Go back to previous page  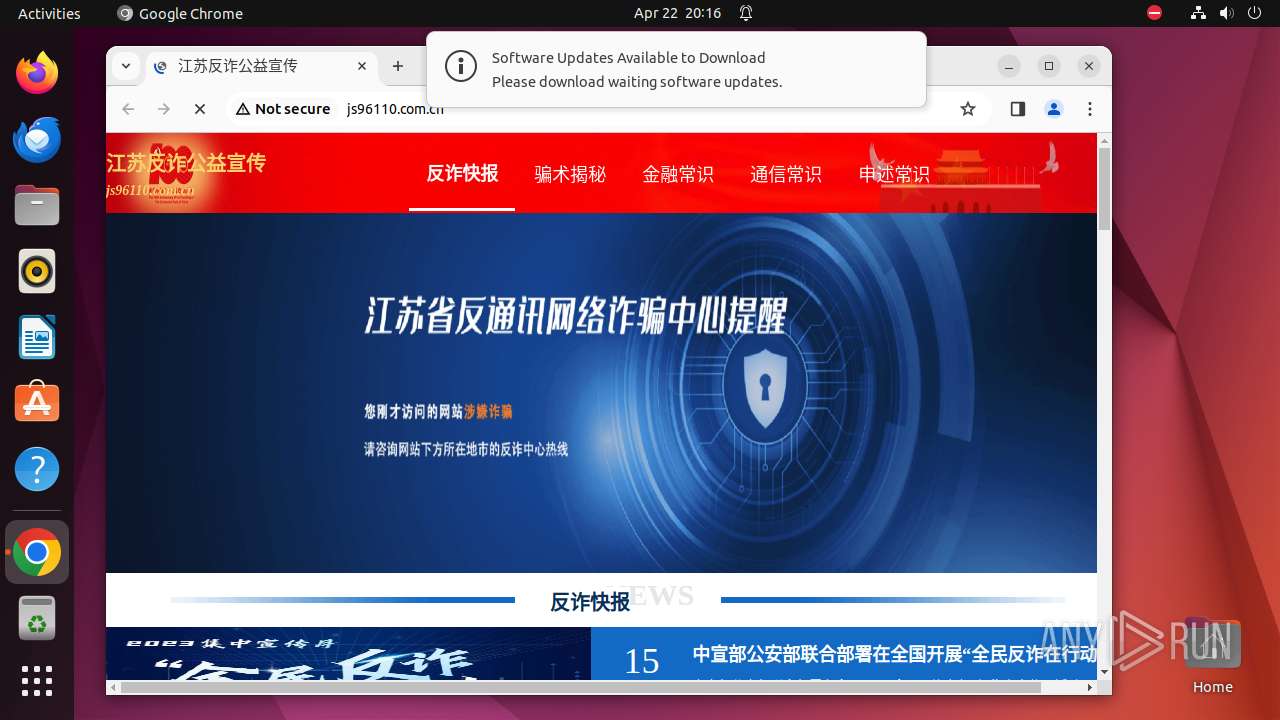(x=128, y=109)
